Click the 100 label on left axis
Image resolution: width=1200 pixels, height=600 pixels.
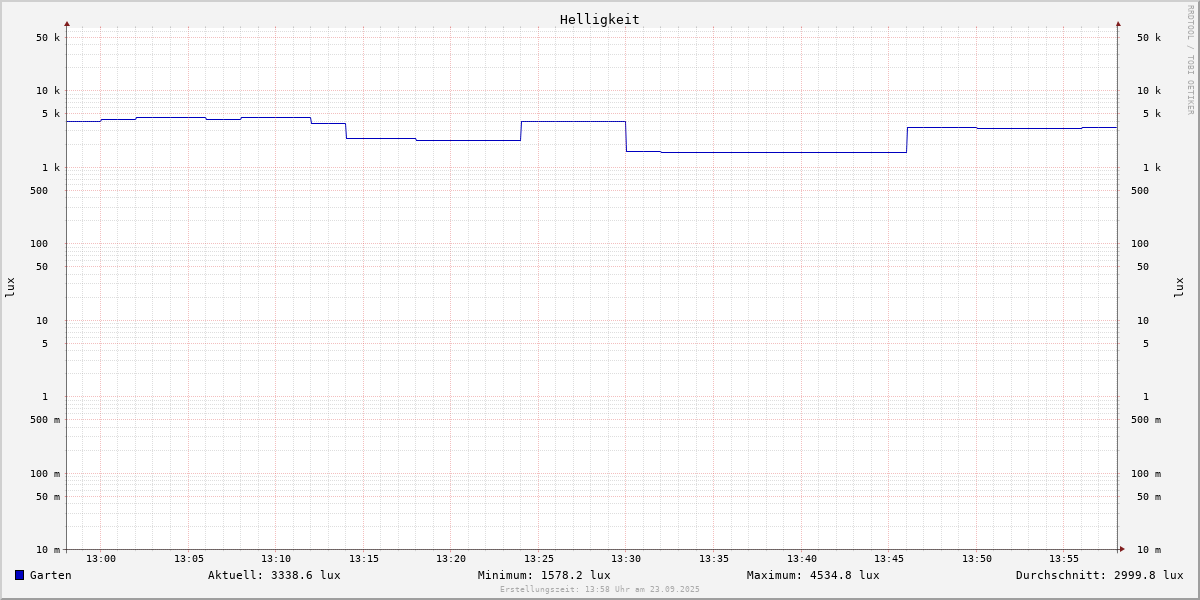click(x=39, y=244)
